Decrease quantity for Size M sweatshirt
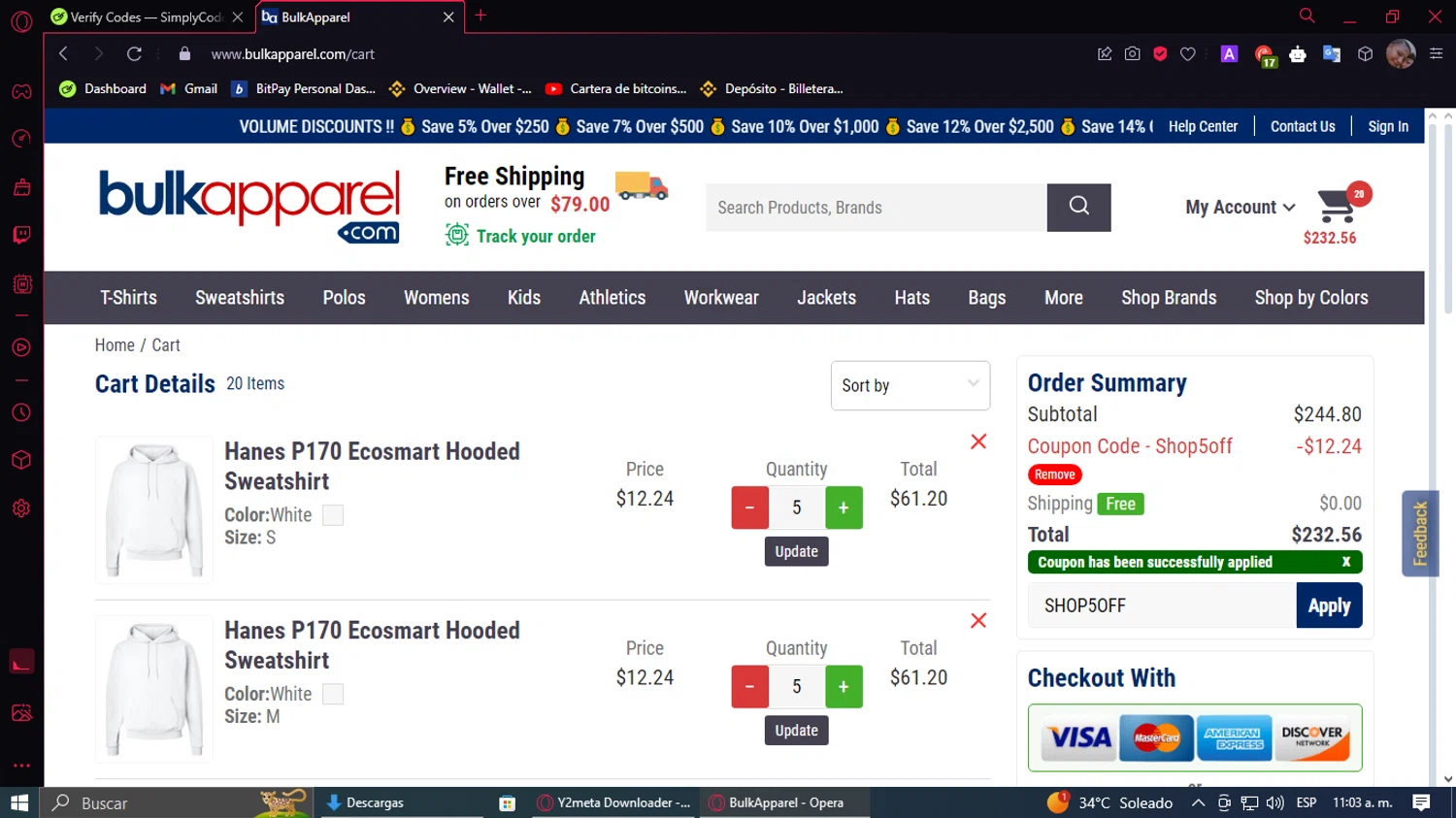Image resolution: width=1456 pixels, height=818 pixels. [749, 687]
